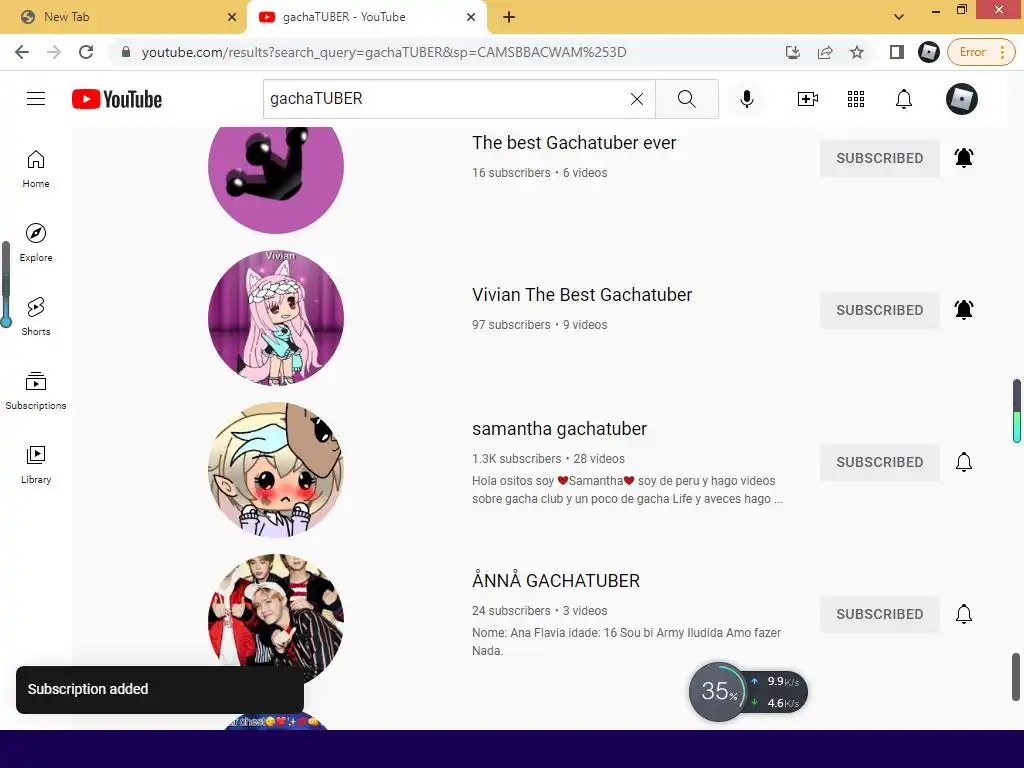The width and height of the screenshot is (1024, 768).
Task: Start voice search with the microphone icon
Action: (747, 99)
